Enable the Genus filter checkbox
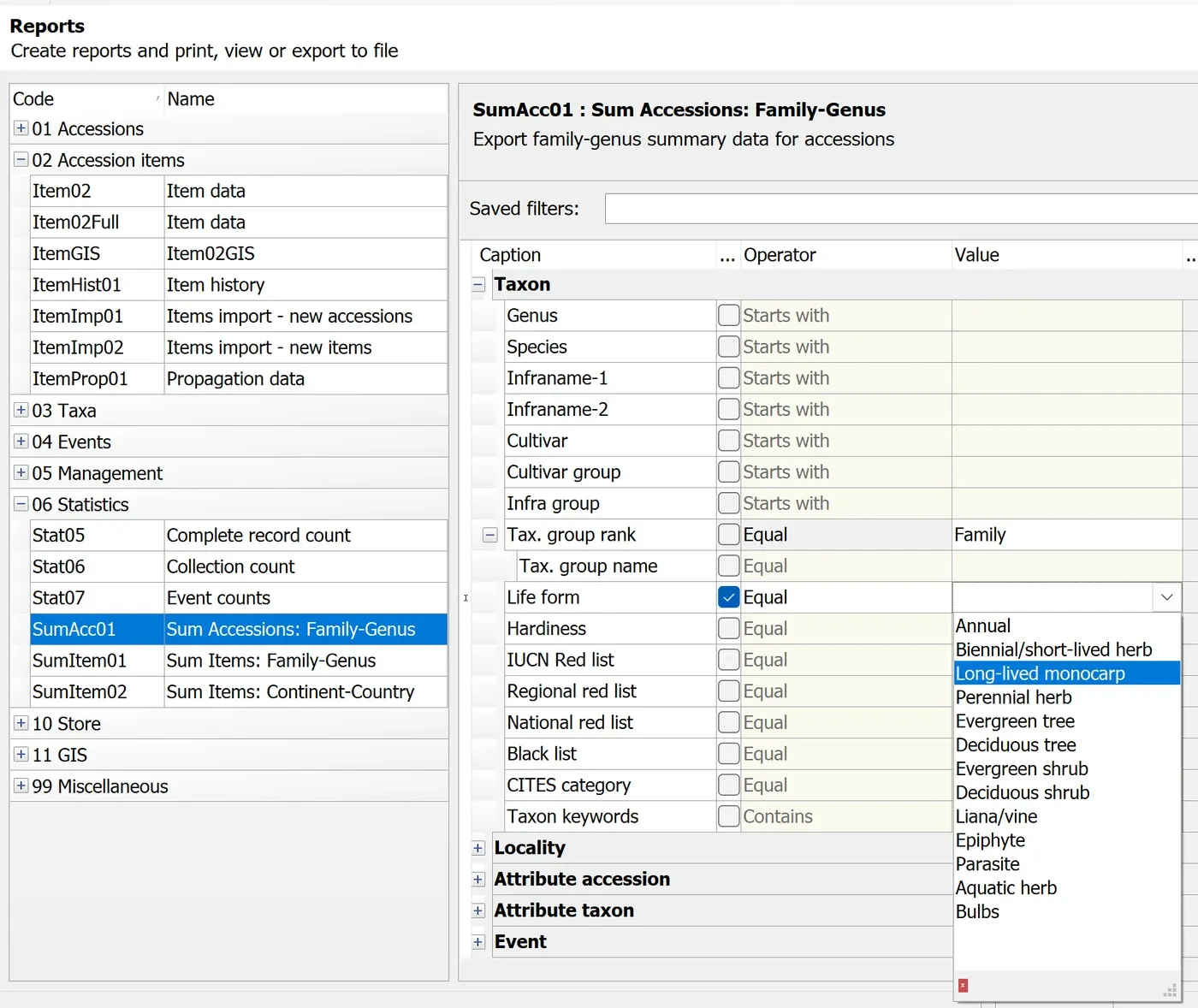The image size is (1198, 1008). pyautogui.click(x=728, y=315)
